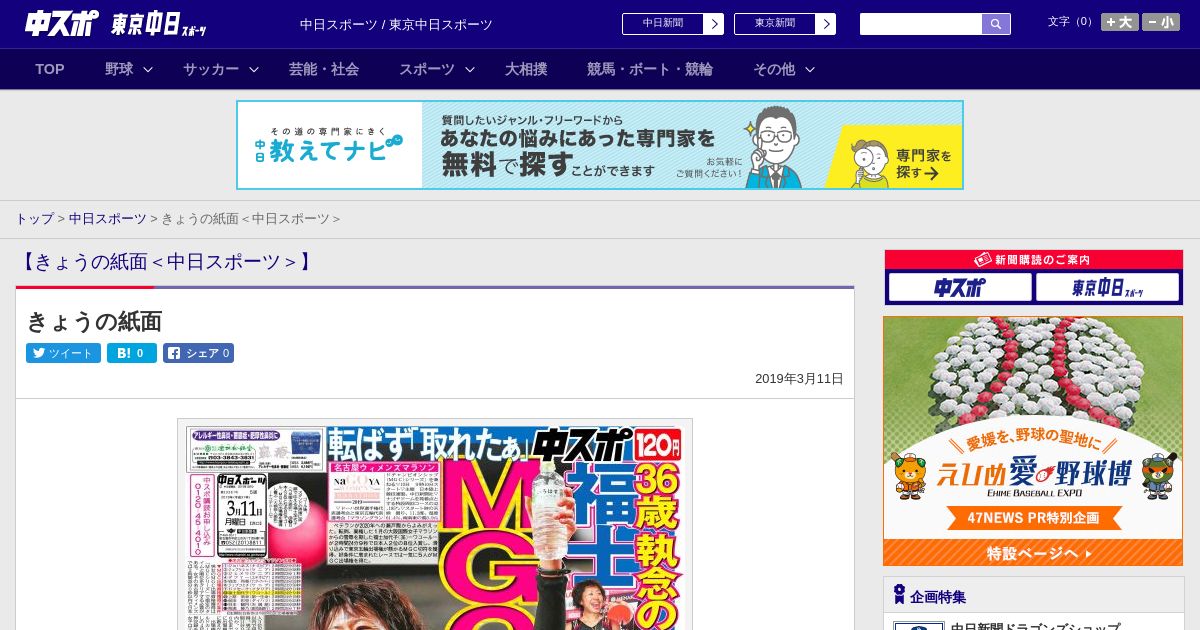Click 中スポ subscription guide button
The height and width of the screenshot is (630, 1200).
click(960, 288)
